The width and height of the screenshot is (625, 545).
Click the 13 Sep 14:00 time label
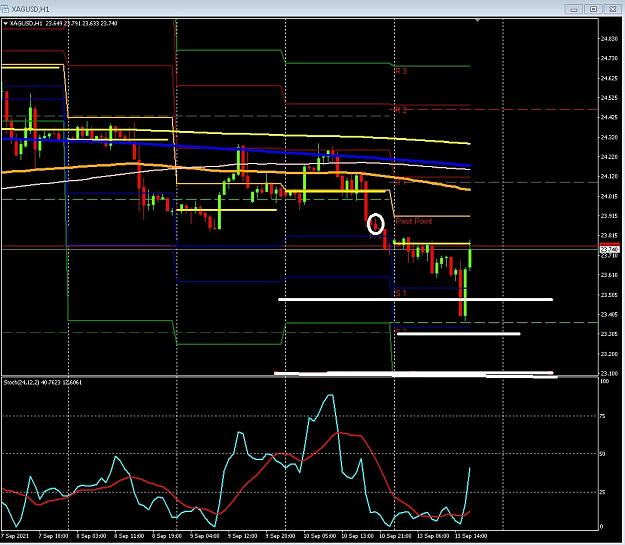tap(471, 536)
